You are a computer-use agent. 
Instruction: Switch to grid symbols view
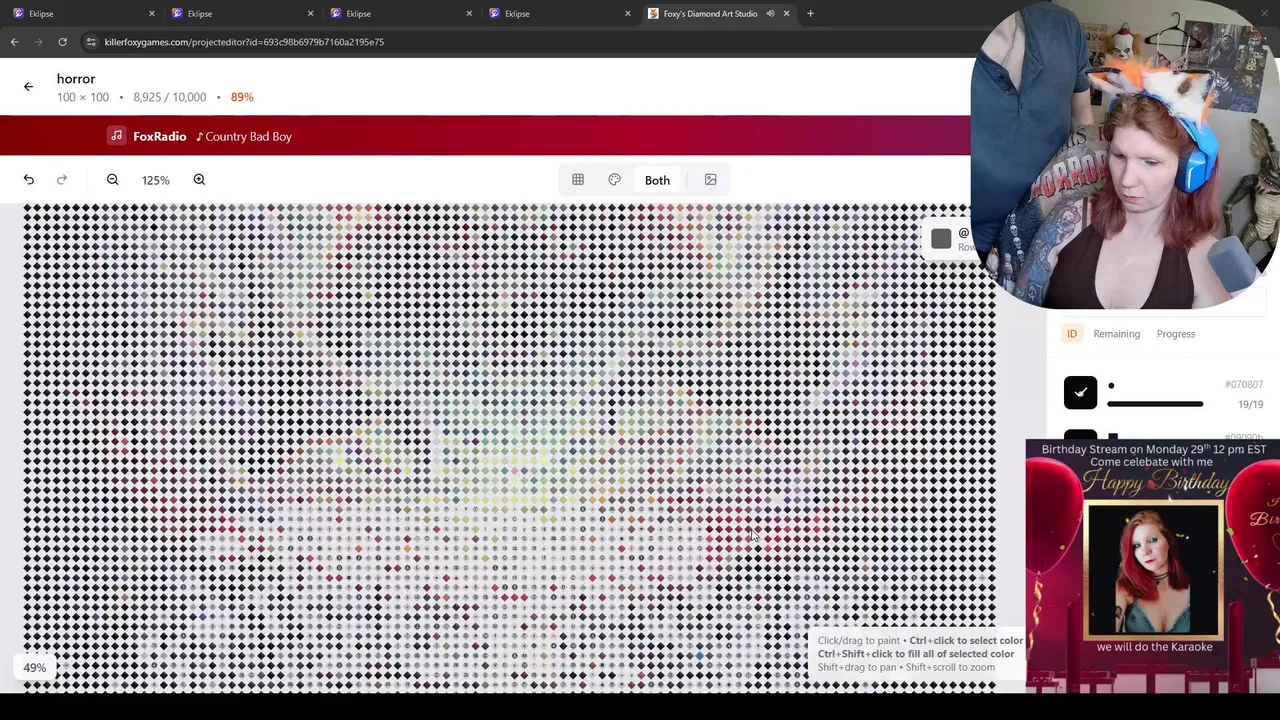[578, 180]
